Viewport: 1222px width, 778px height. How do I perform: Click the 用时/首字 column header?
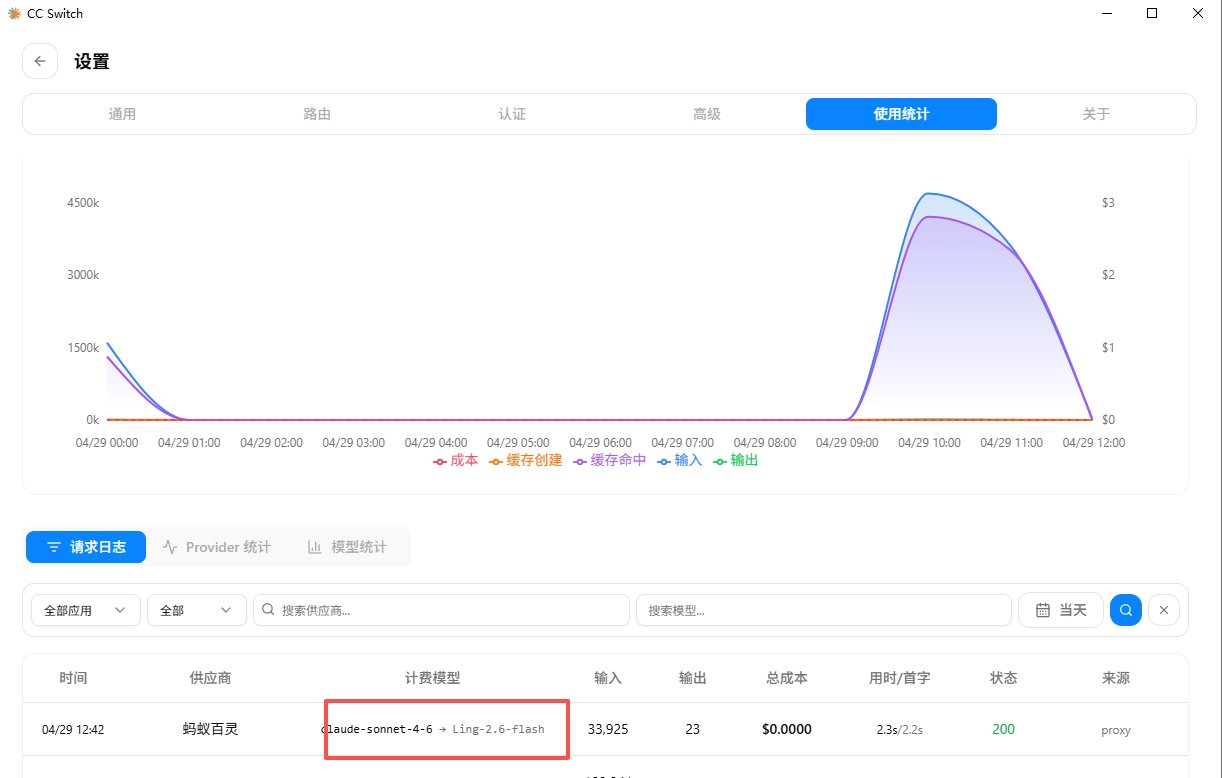coord(899,678)
